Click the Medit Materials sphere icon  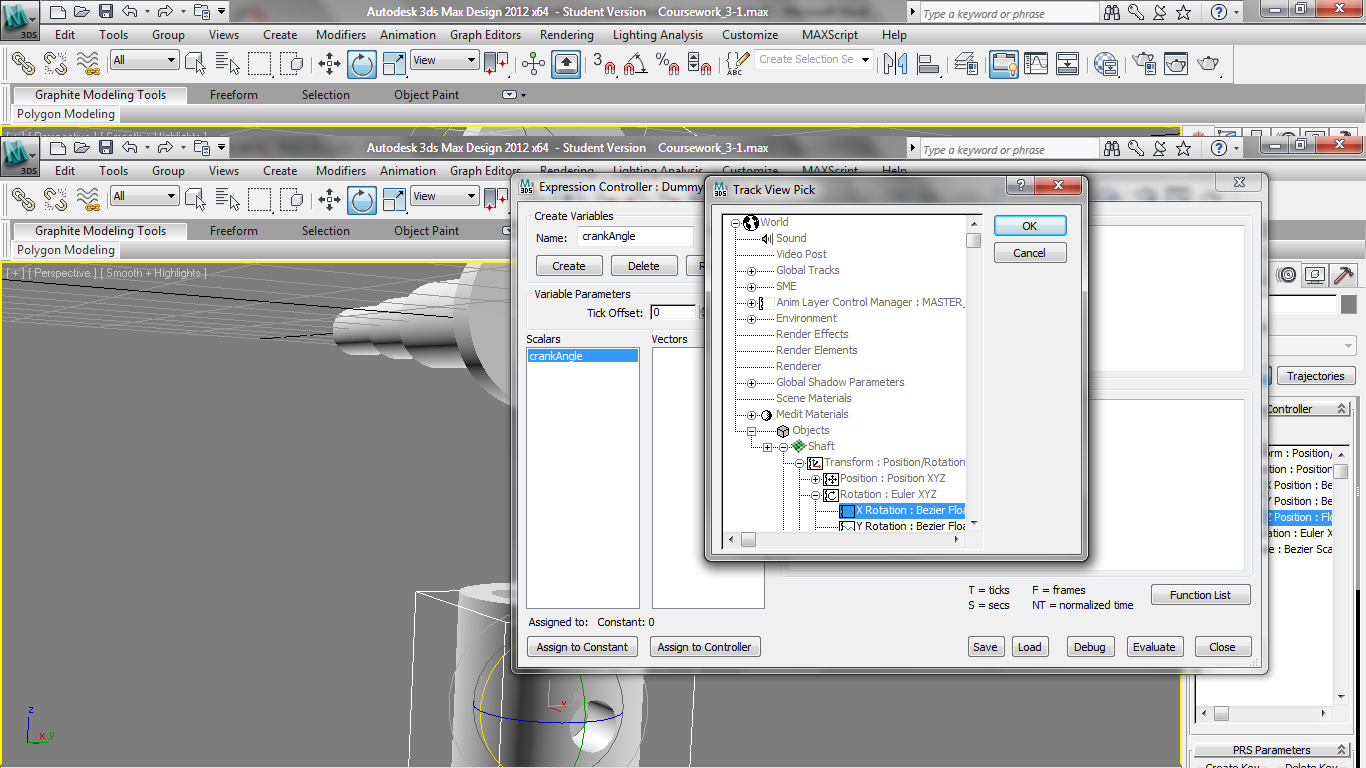(767, 415)
